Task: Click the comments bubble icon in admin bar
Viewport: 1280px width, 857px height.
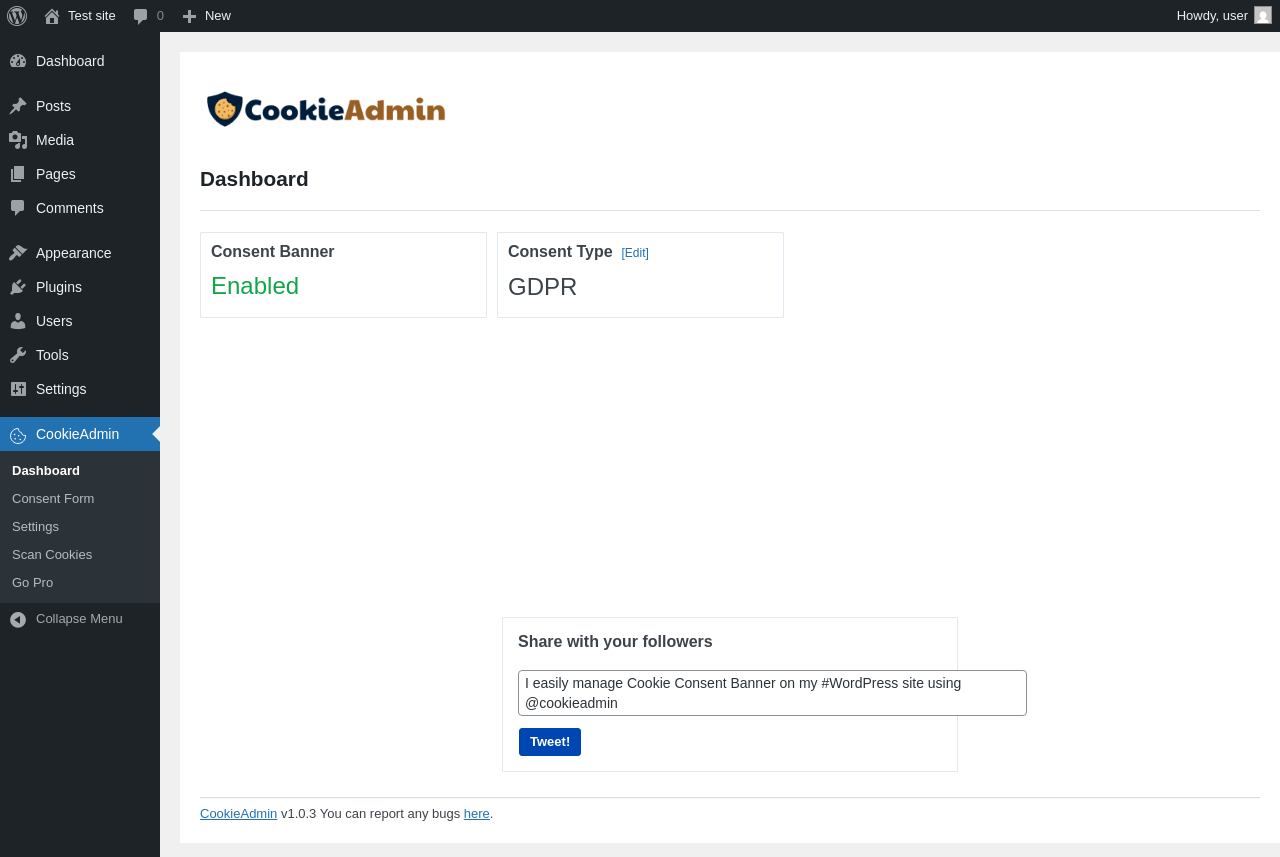Action: [141, 16]
